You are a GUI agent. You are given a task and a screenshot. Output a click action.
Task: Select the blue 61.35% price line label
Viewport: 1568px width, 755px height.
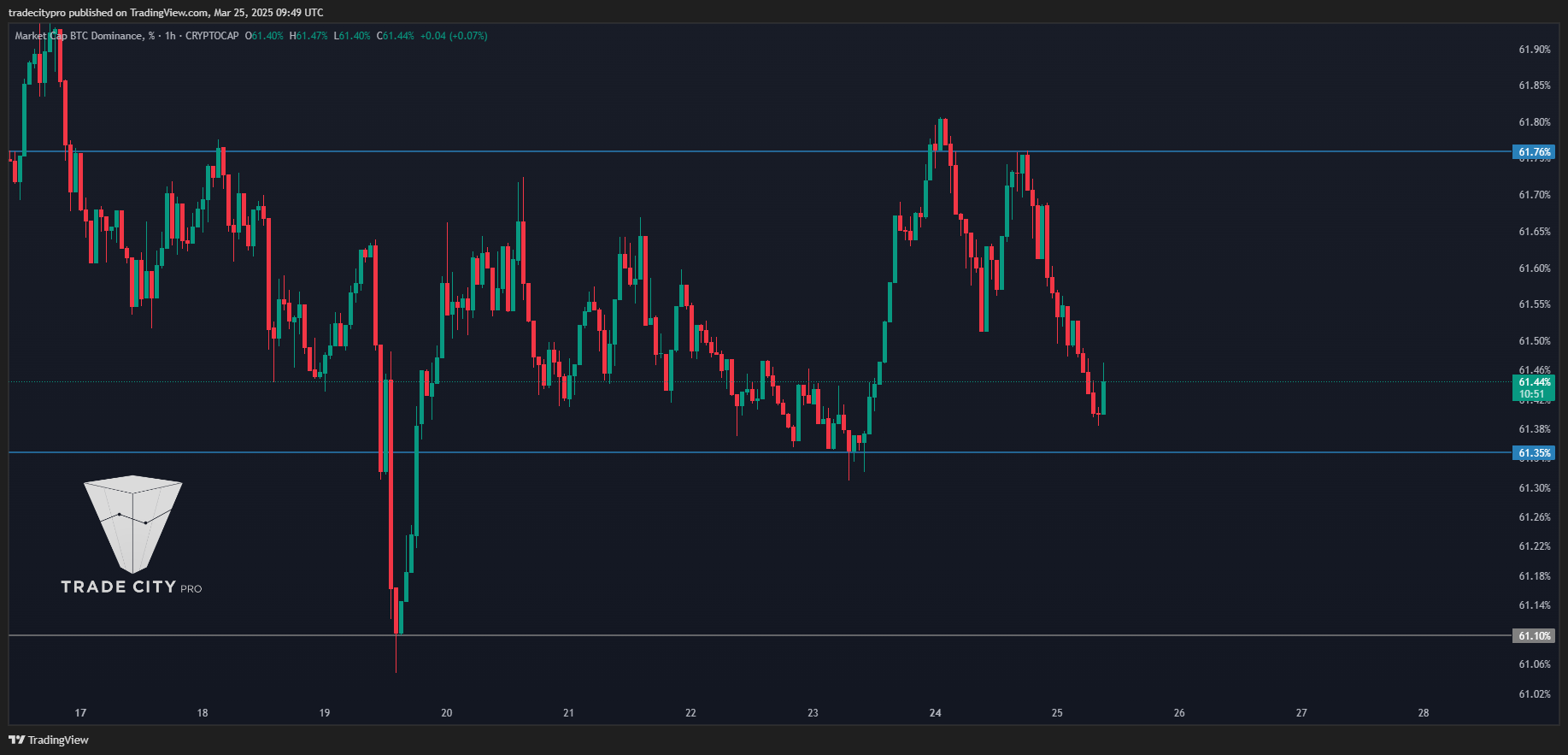coord(1534,453)
